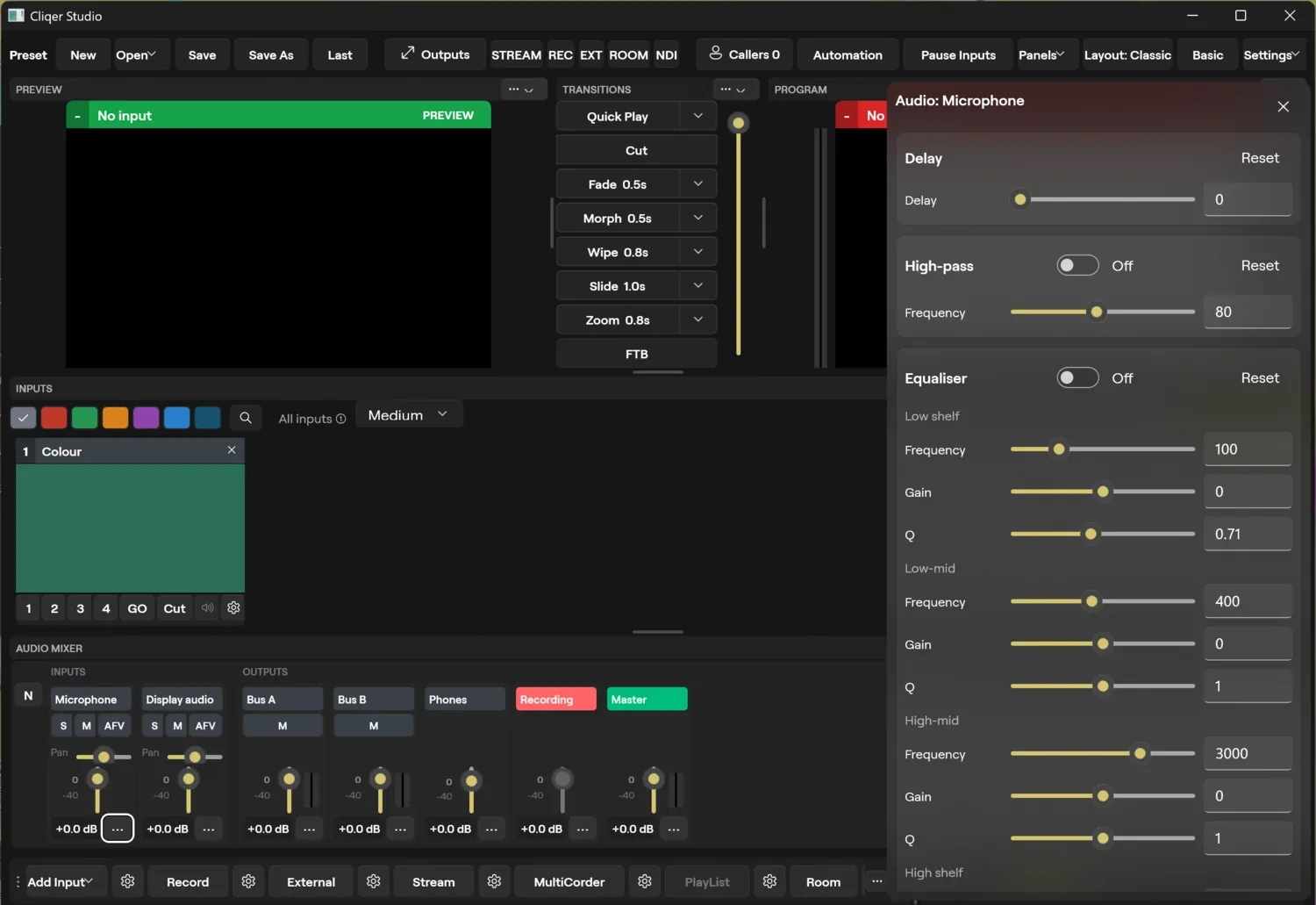Enable the High-pass filter switch
The width and height of the screenshot is (1316, 905).
1077,265
